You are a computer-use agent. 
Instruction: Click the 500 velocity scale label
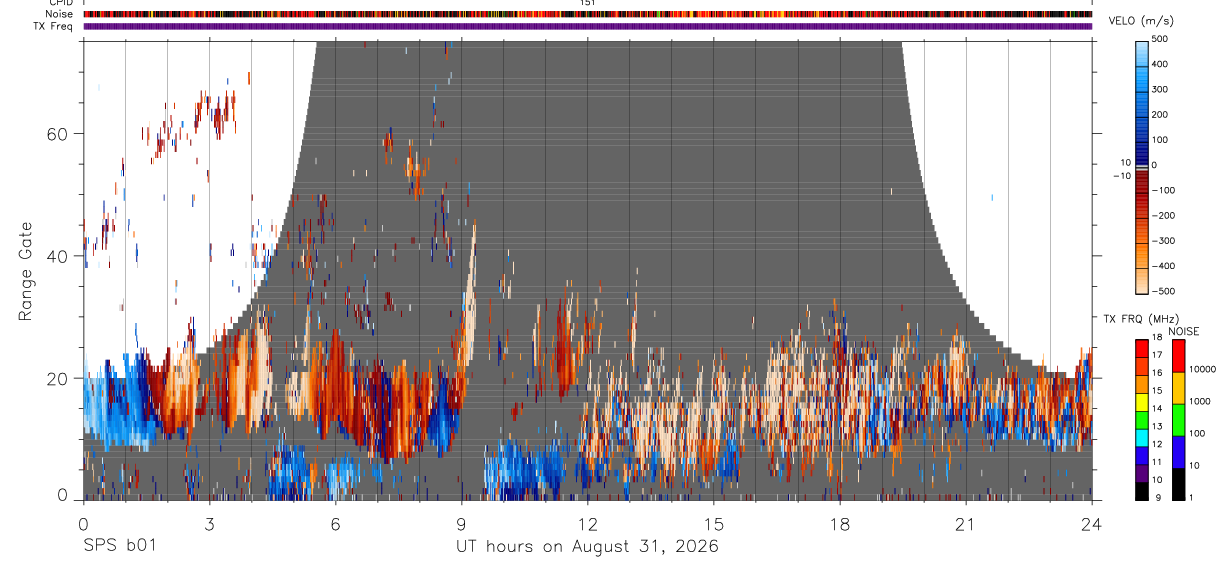pyautogui.click(x=1159, y=39)
